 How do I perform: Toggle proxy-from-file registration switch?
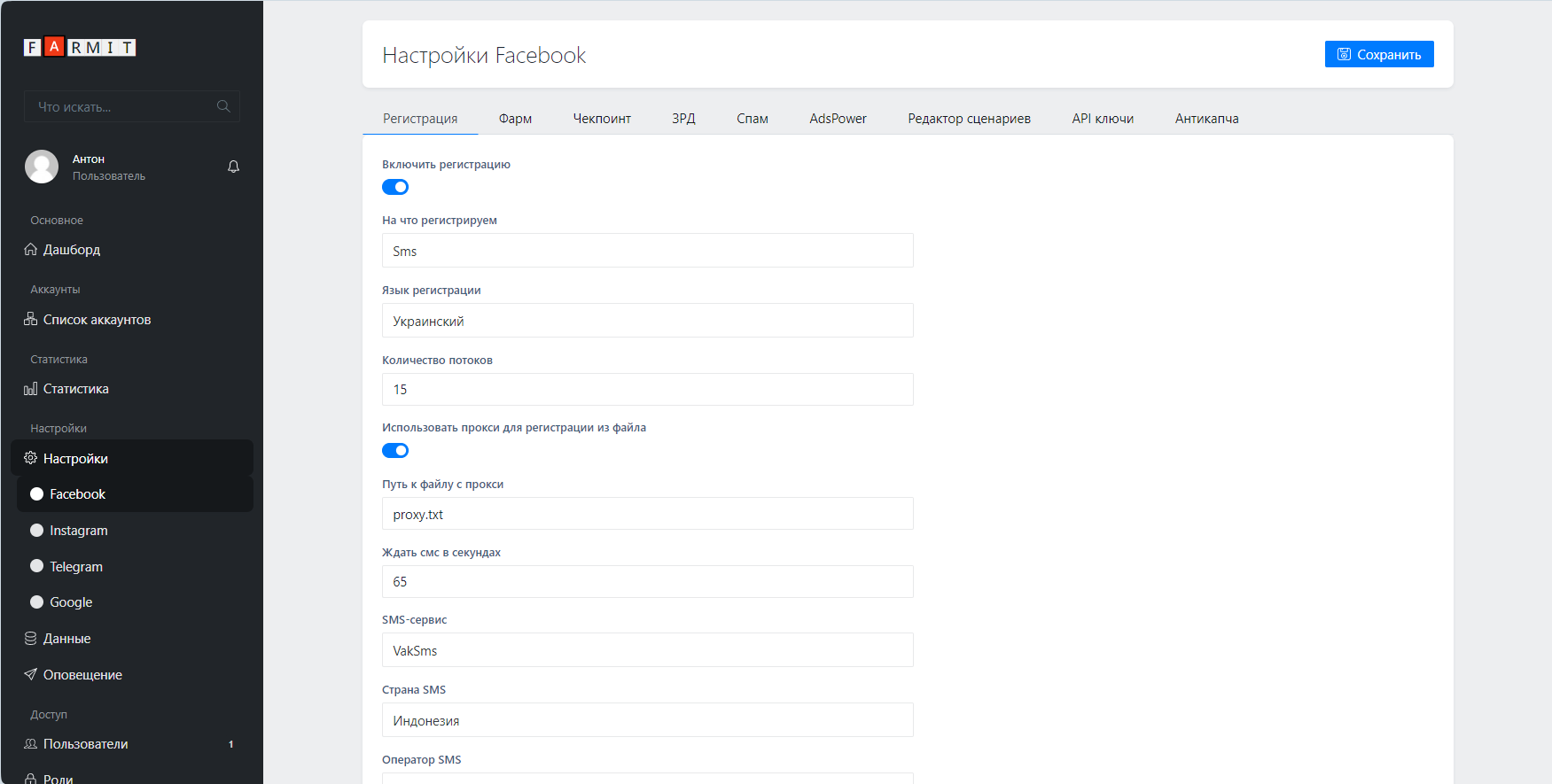pyautogui.click(x=395, y=450)
